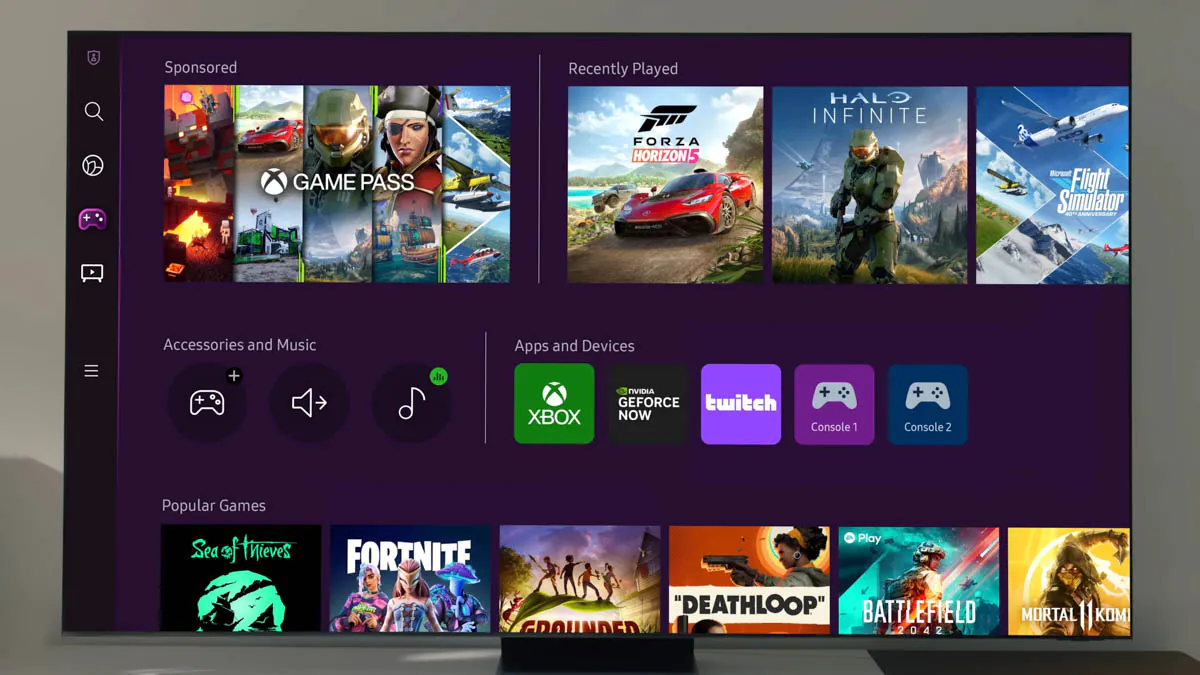Select the user profile icon at the top
Screen dimensions: 1200x675
click(92, 57)
